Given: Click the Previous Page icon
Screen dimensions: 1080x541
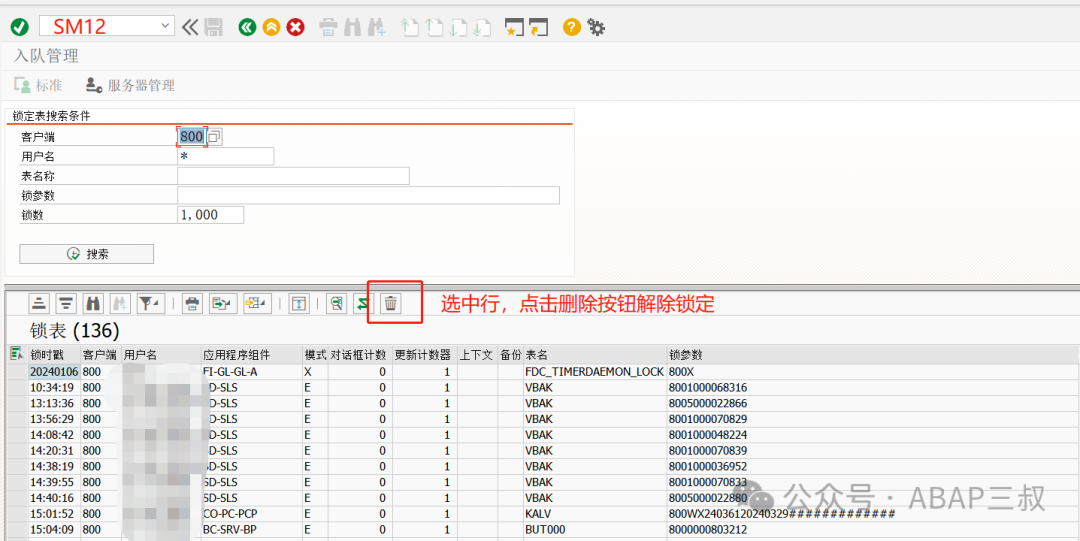Looking at the screenshot, I should pyautogui.click(x=434, y=28).
